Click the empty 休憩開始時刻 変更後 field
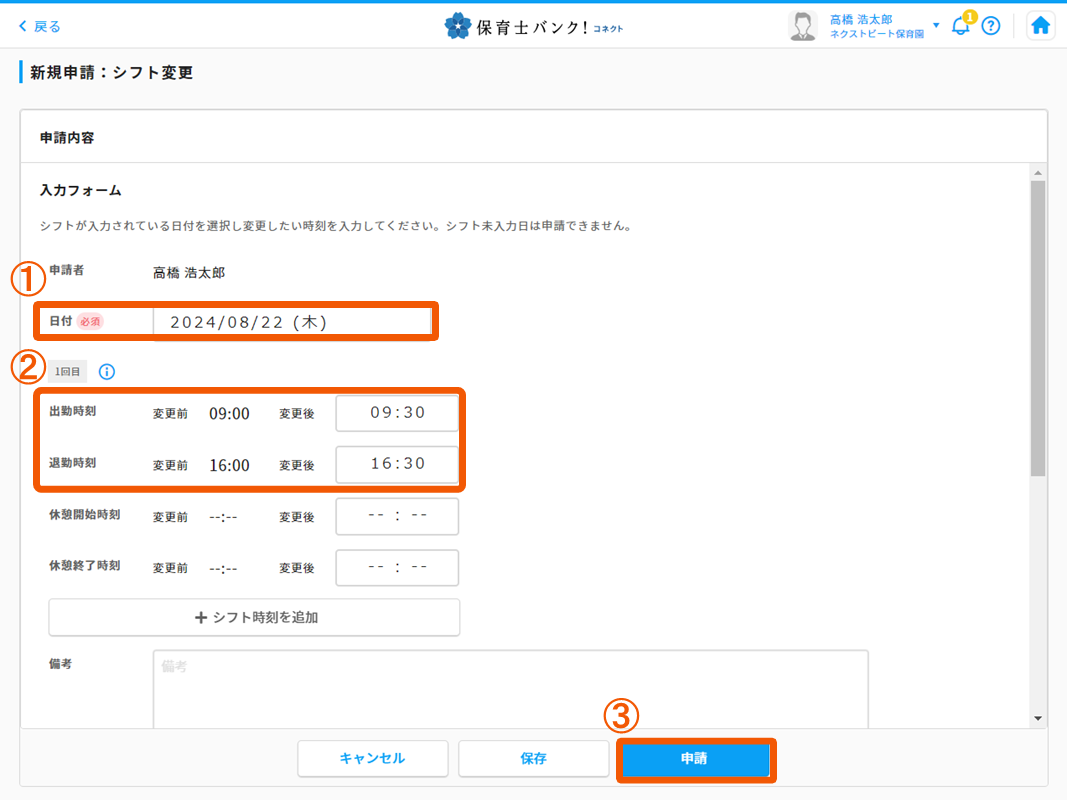The width and height of the screenshot is (1067, 800). 397,516
